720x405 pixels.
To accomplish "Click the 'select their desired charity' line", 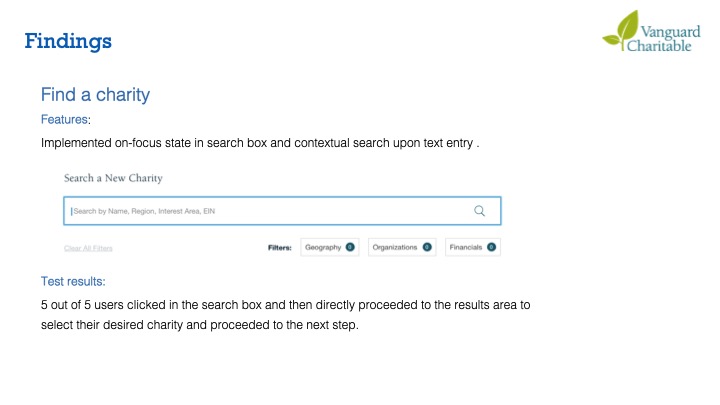I will pos(199,326).
